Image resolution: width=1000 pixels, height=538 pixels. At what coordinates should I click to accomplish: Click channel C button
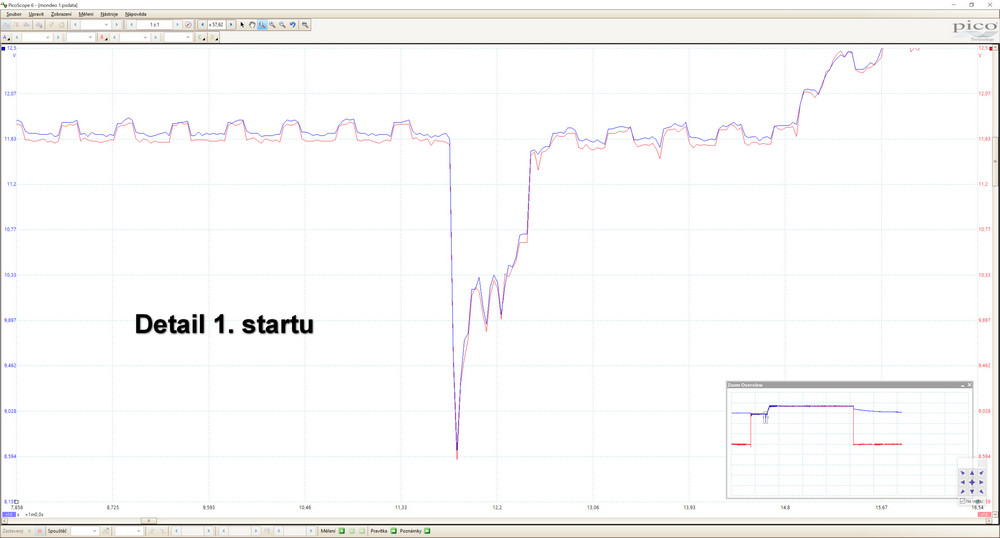coord(201,37)
